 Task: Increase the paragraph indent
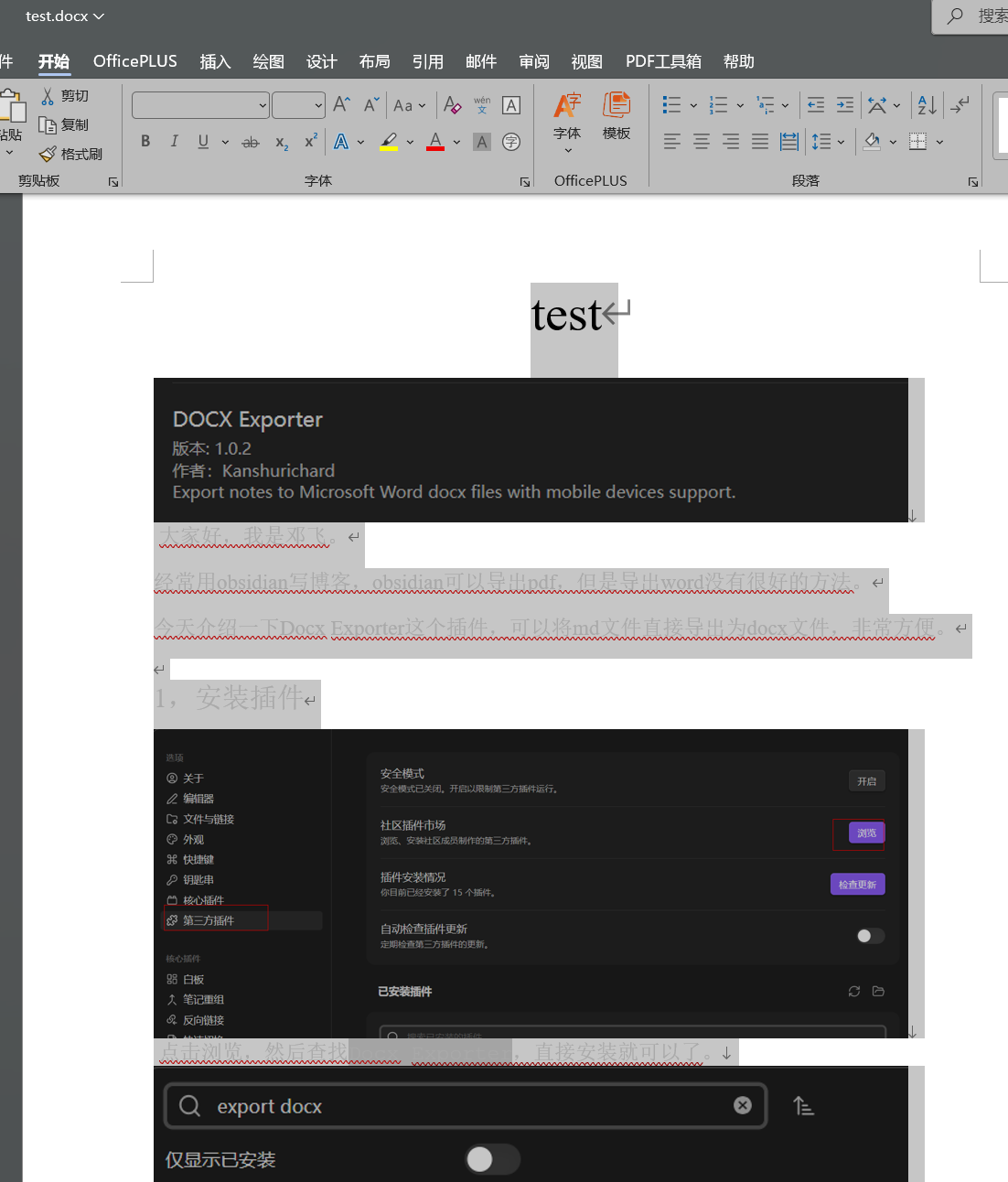(845, 105)
